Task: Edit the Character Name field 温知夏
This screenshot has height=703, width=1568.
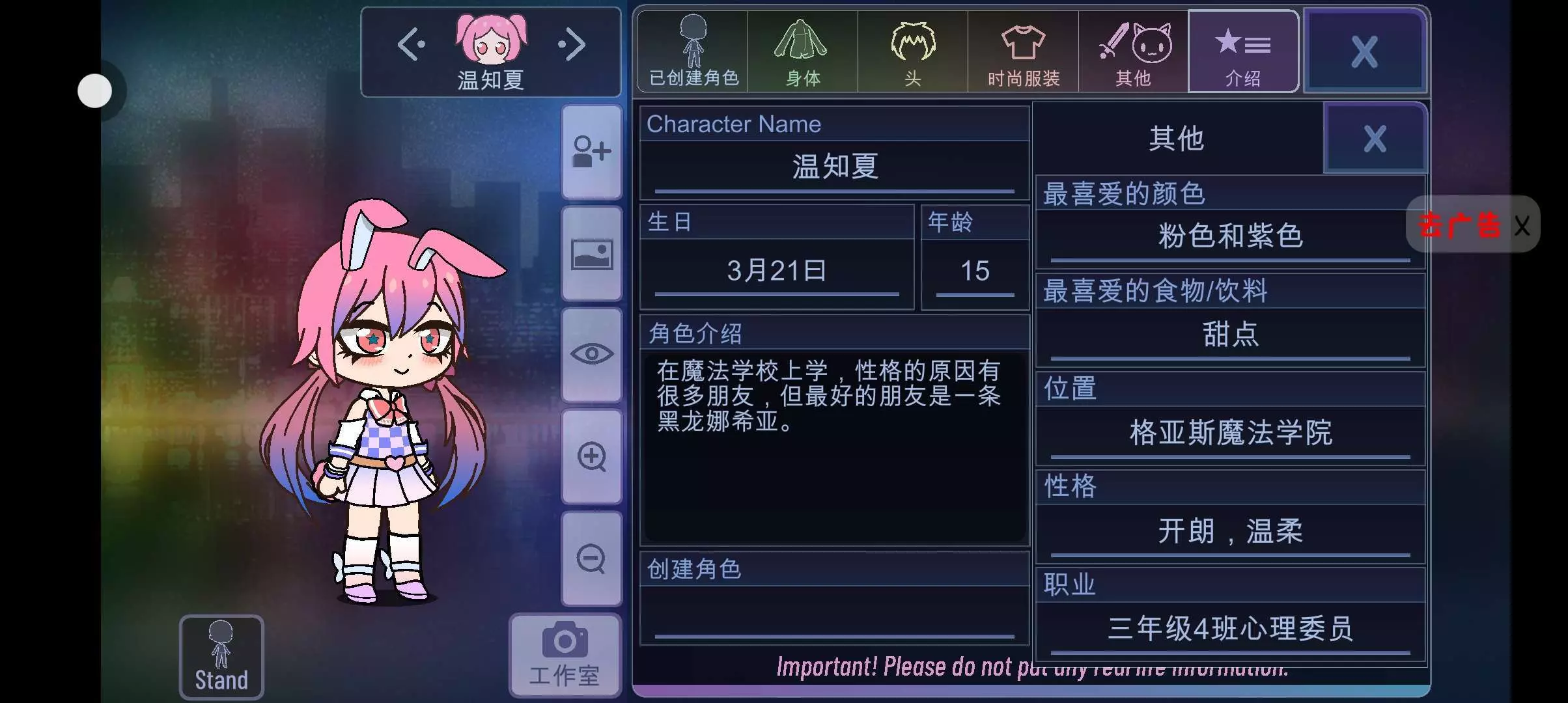Action: coord(835,168)
